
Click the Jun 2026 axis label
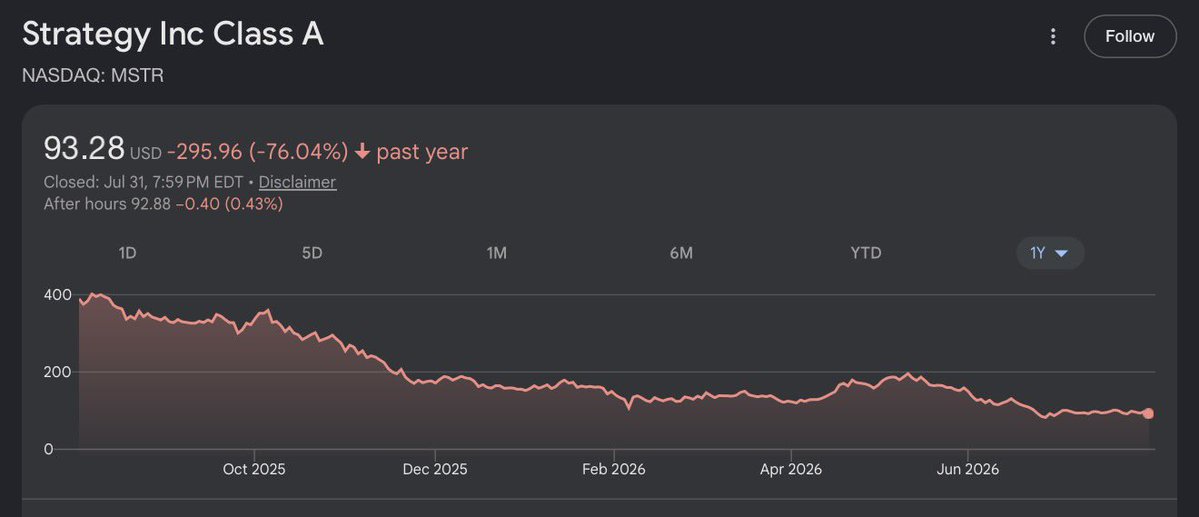pos(968,469)
